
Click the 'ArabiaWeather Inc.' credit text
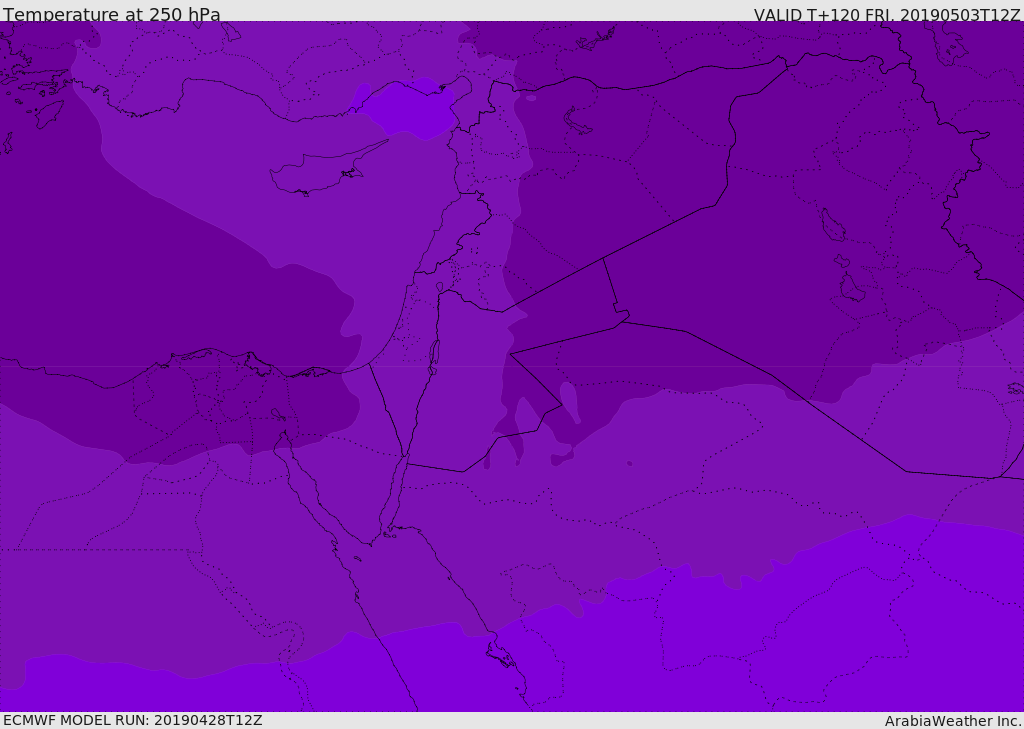pyautogui.click(x=953, y=721)
